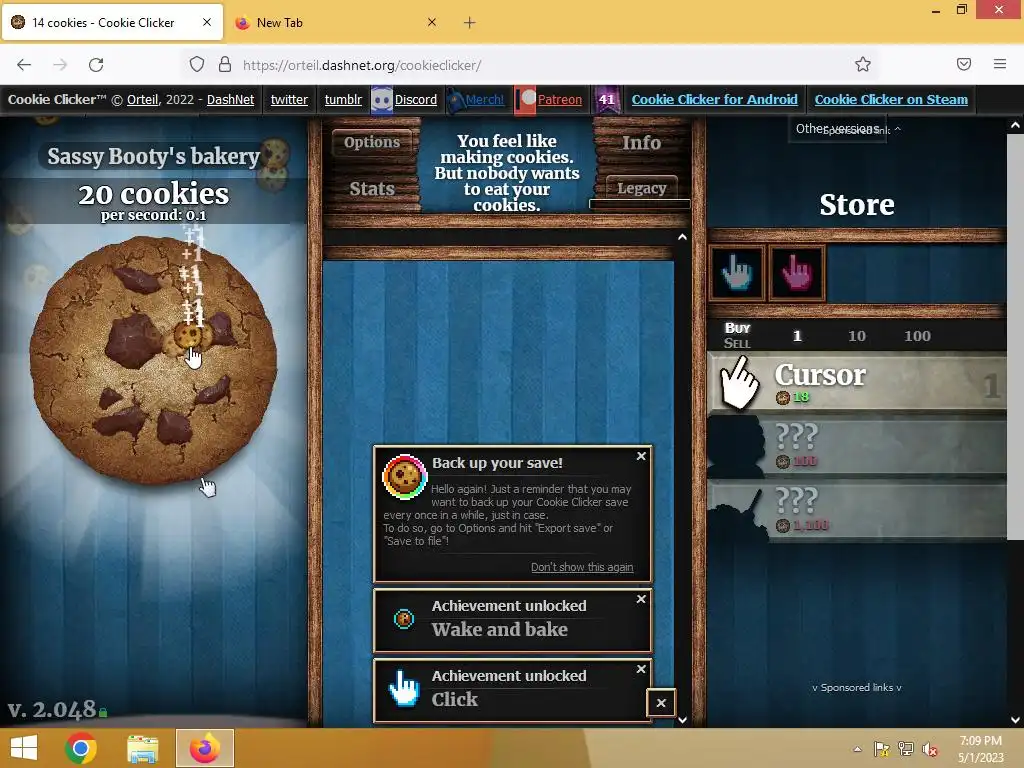Image resolution: width=1024 pixels, height=768 pixels.
Task: Click the Click achievement cursor icon
Action: click(x=404, y=688)
